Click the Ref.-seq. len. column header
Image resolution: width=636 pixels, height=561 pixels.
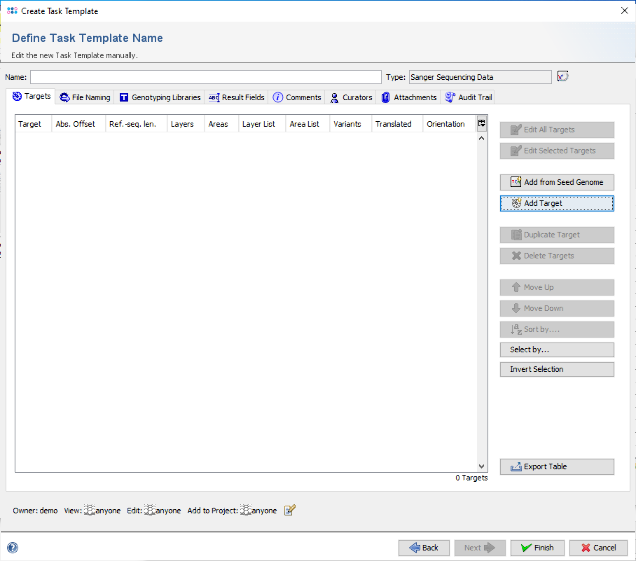(136, 124)
